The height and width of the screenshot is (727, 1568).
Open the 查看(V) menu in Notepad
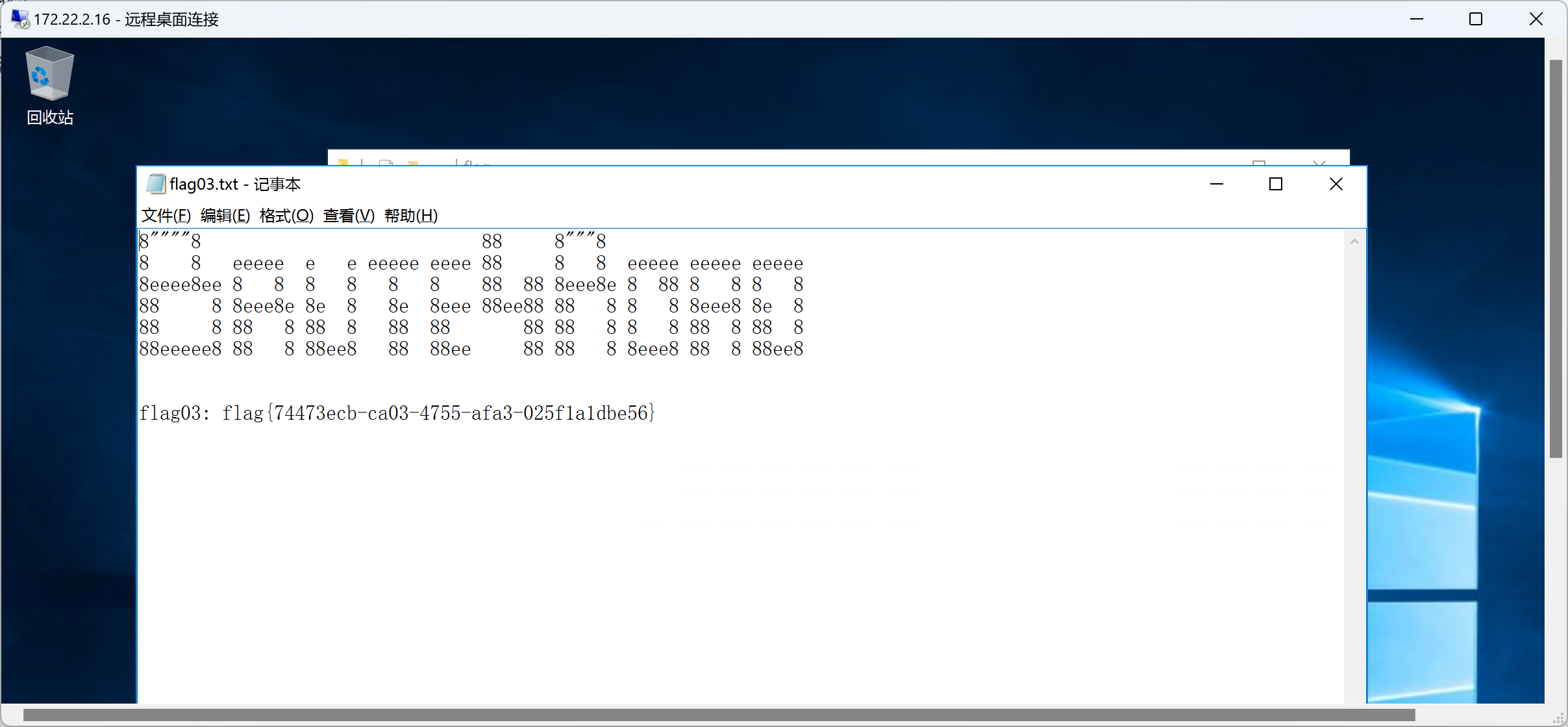coord(349,215)
